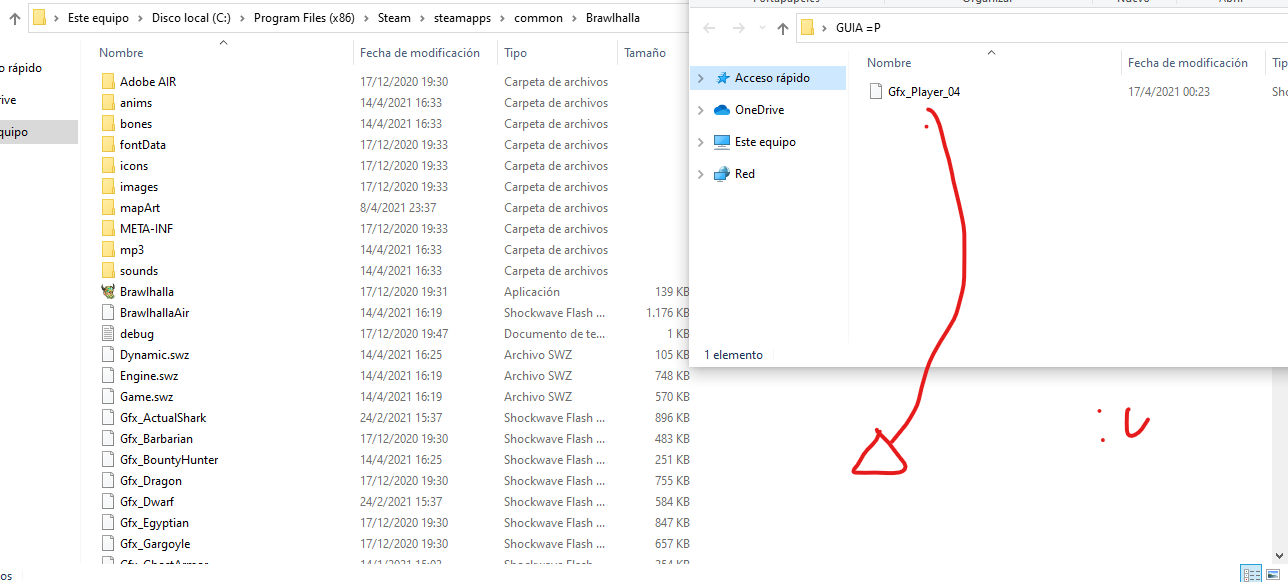Select the Dynamic.swz file icon
Image resolution: width=1288 pixels, height=582 pixels.
click(x=108, y=354)
